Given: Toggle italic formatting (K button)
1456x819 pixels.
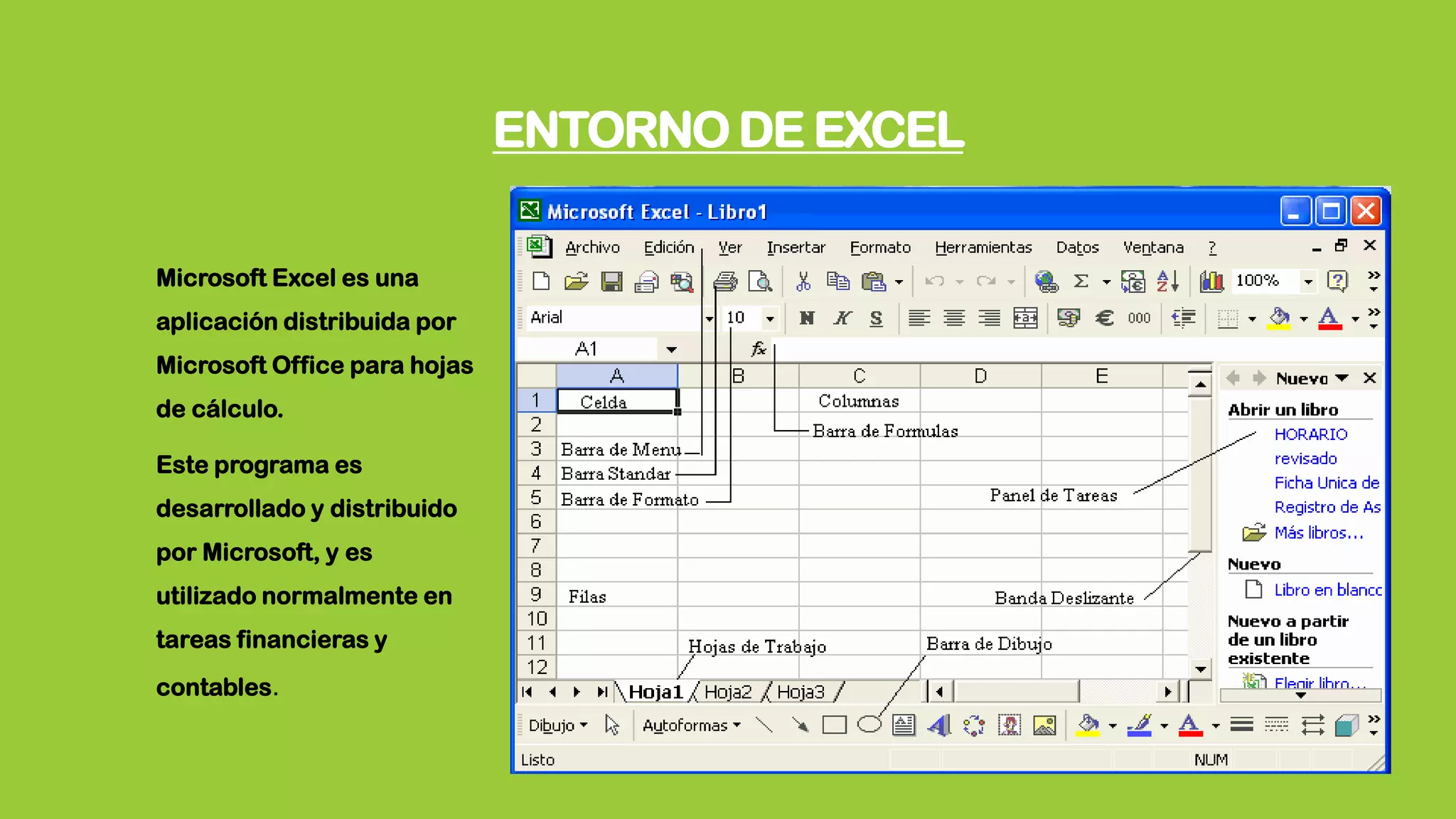Looking at the screenshot, I should 842,318.
